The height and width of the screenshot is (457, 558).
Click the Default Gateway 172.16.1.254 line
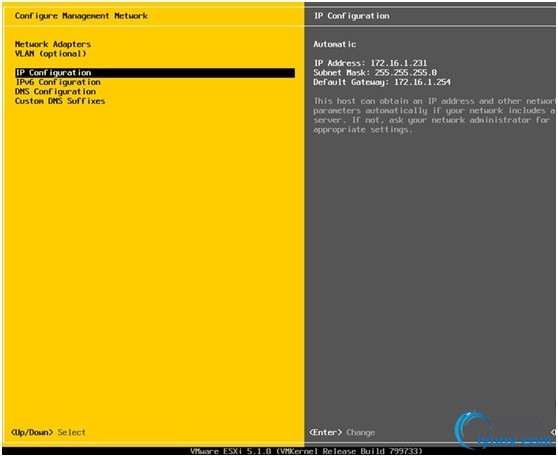[x=382, y=82]
